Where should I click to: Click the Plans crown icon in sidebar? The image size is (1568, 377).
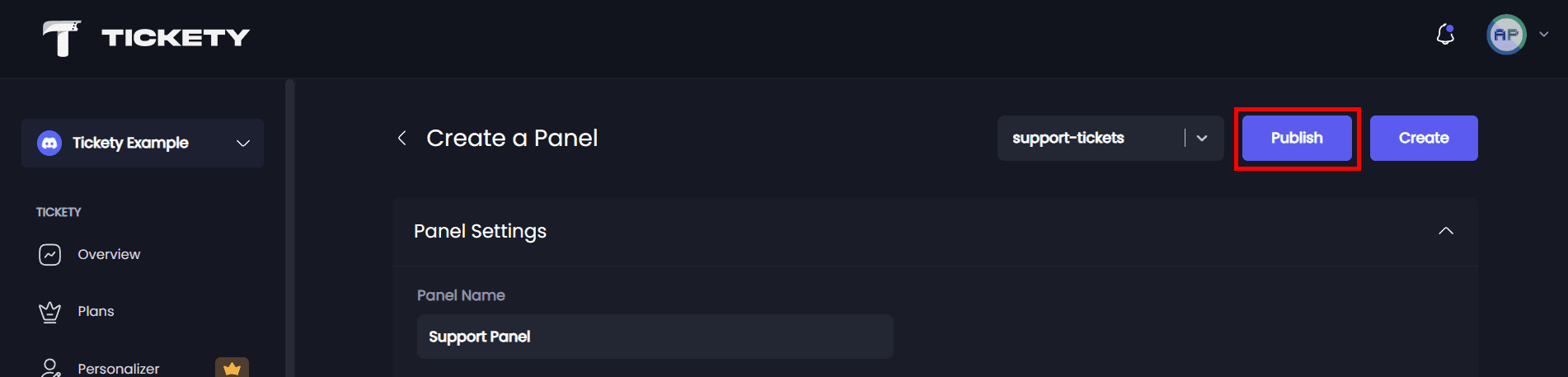coord(49,312)
